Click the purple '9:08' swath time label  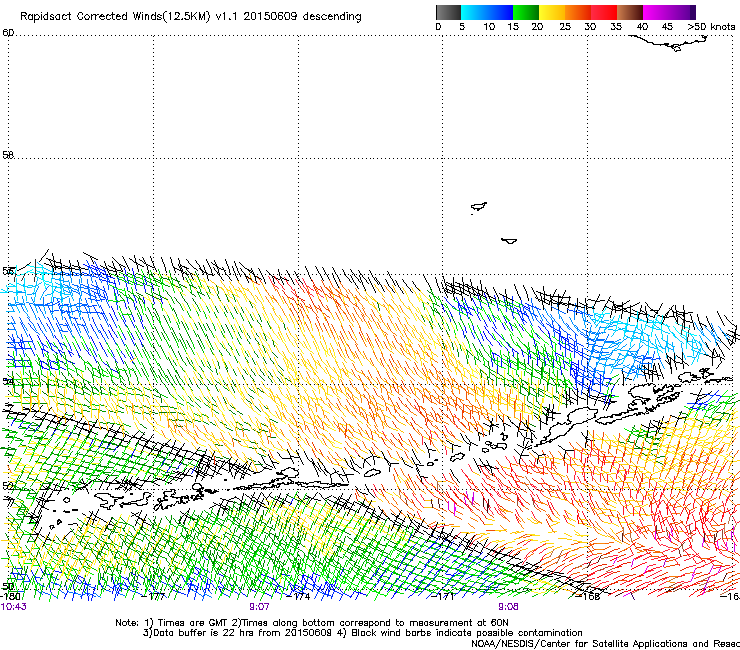coord(508,607)
